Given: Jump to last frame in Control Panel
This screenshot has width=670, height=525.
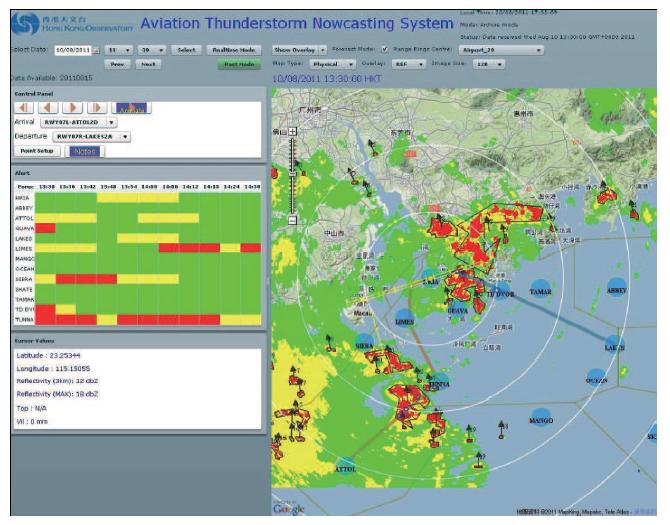Looking at the screenshot, I should coord(98,107).
